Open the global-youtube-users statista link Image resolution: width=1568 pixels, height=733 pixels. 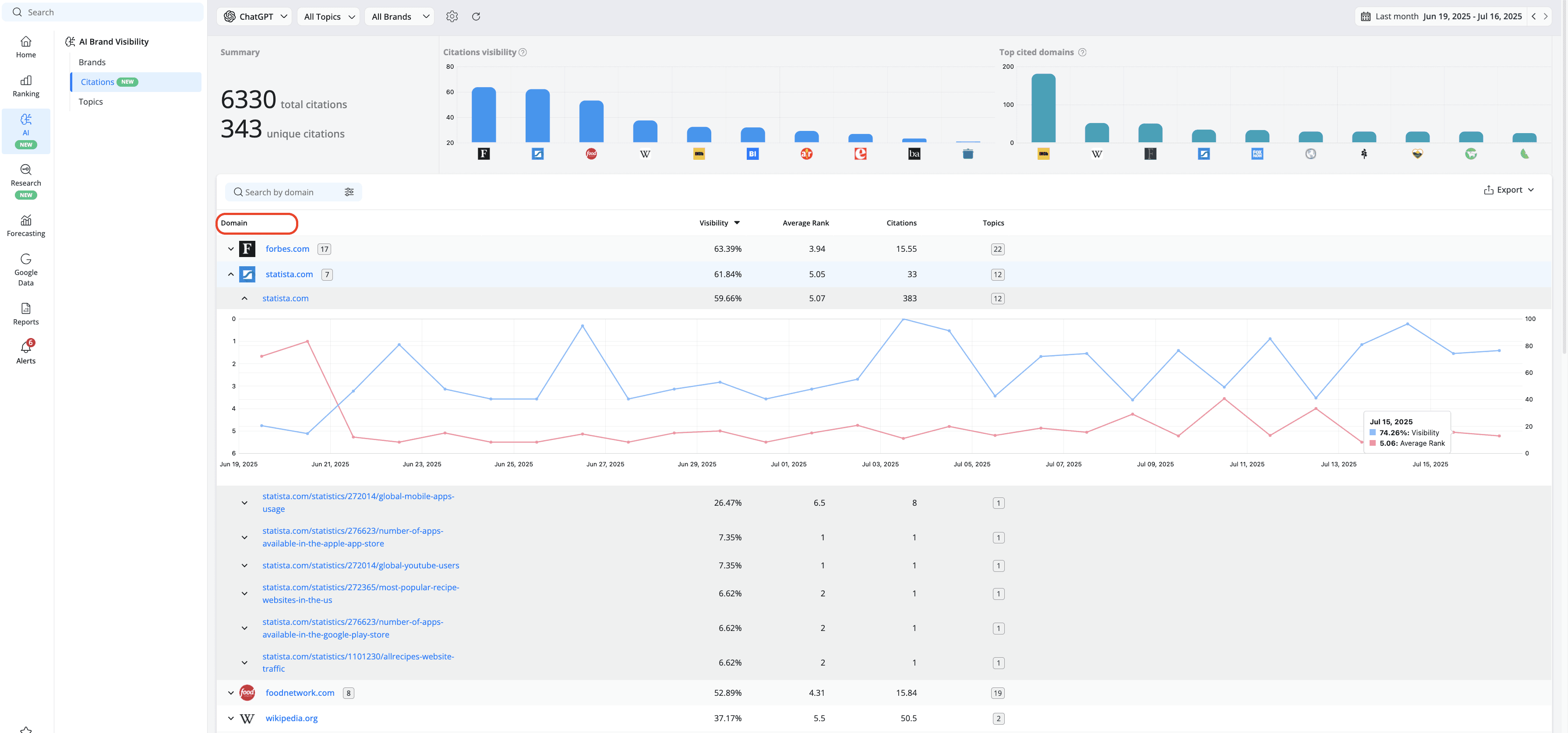click(360, 566)
